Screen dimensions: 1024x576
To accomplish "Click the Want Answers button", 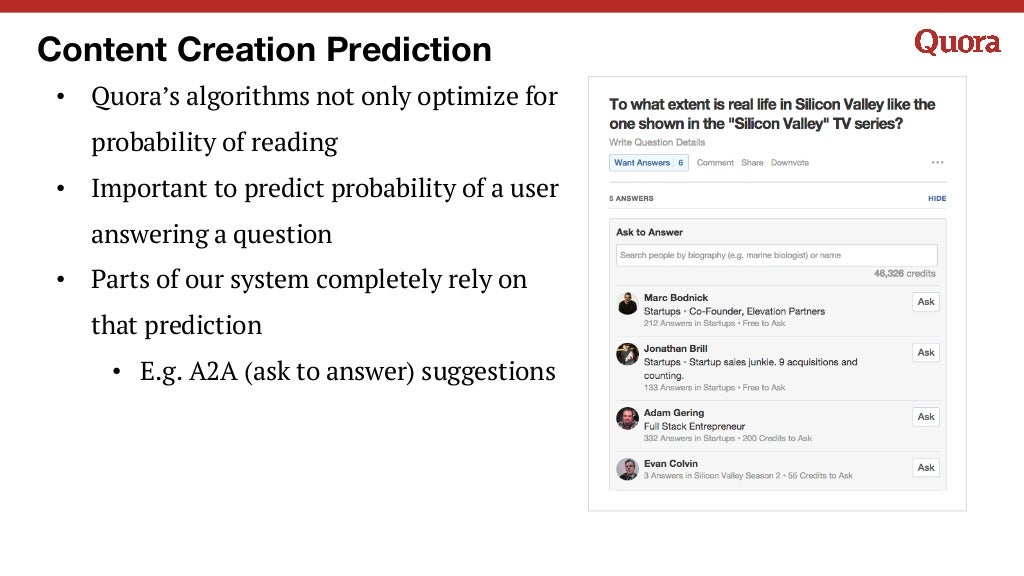I will point(641,163).
